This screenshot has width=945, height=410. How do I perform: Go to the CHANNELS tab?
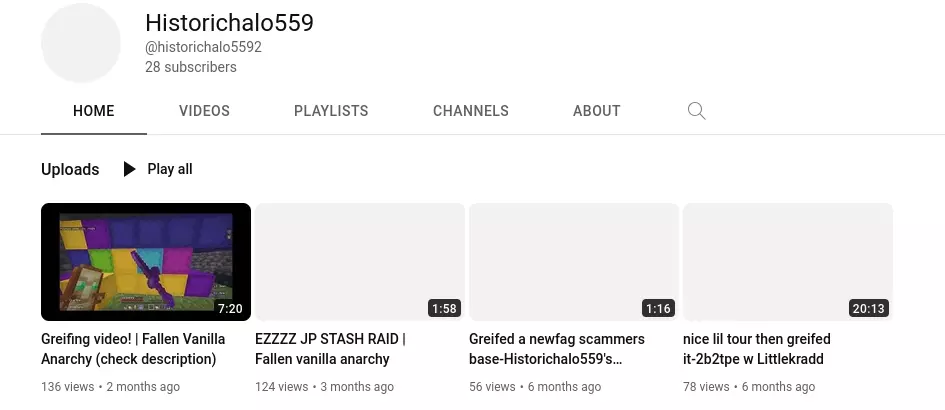point(471,111)
